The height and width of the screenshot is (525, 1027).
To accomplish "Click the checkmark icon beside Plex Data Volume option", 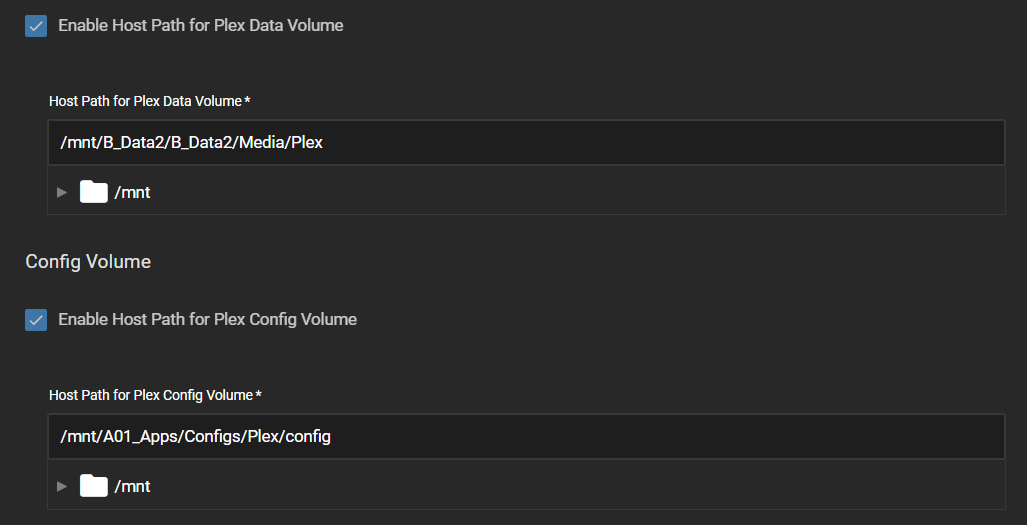I will pyautogui.click(x=36, y=26).
